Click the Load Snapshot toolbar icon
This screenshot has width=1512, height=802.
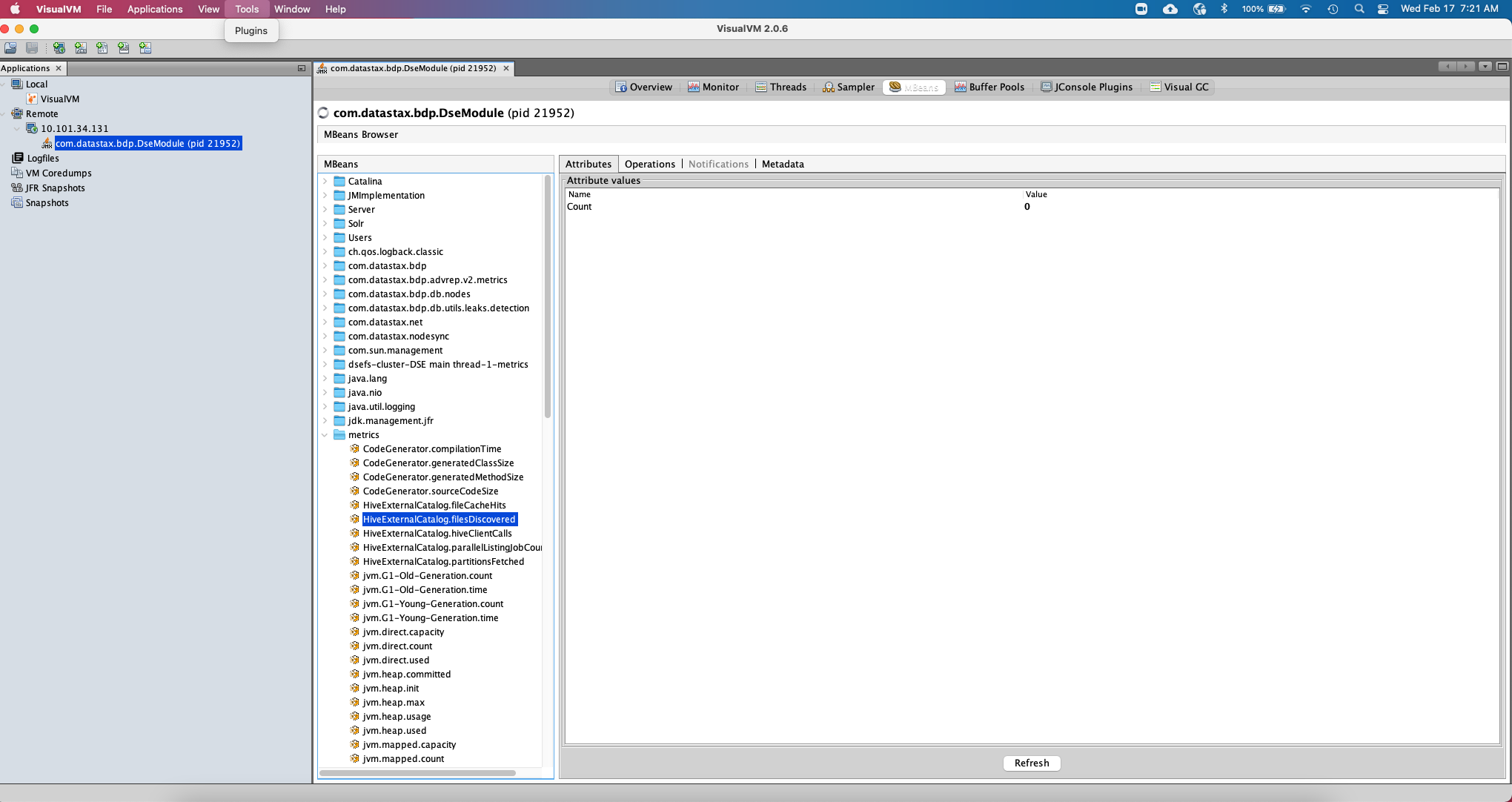click(x=10, y=48)
